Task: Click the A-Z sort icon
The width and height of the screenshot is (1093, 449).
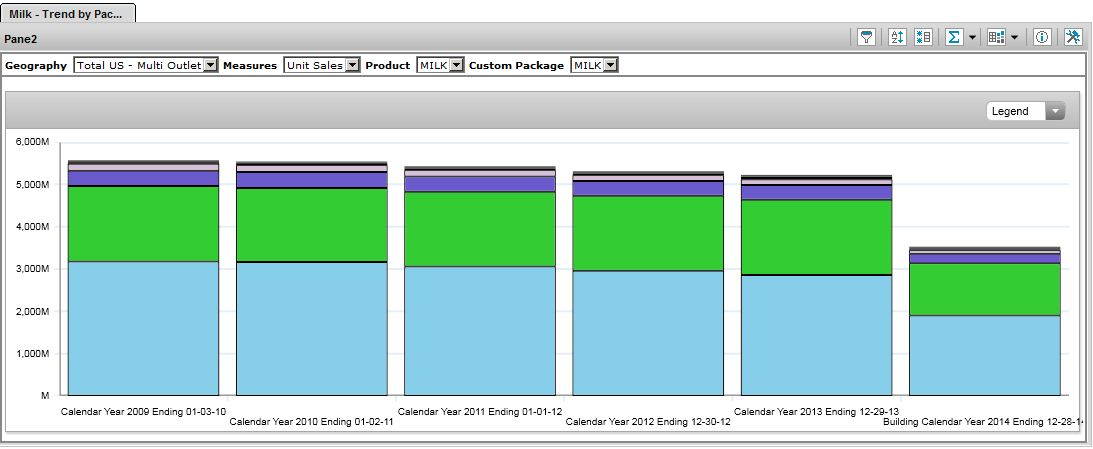Action: coord(897,37)
